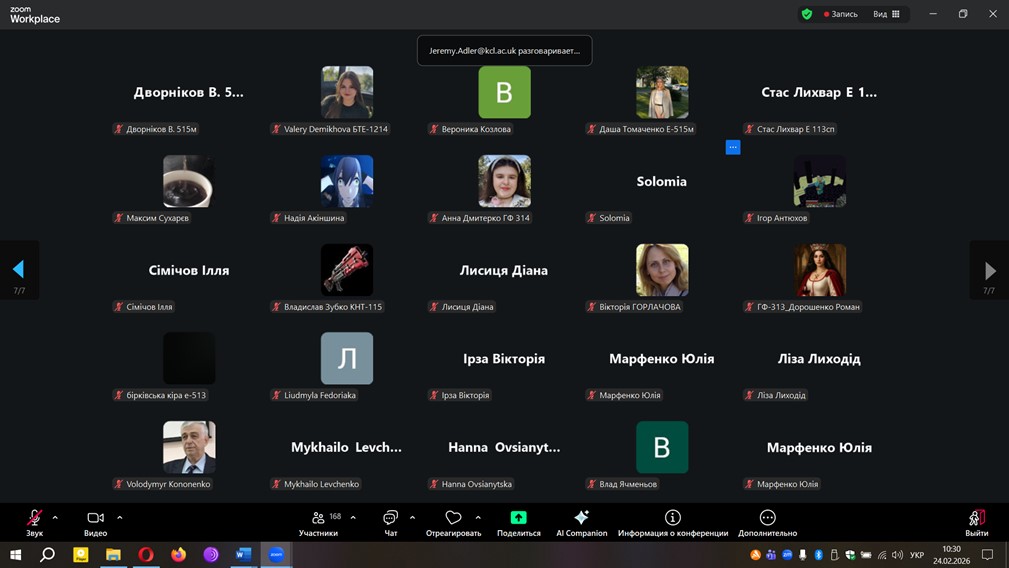Expand the arrow next to Отреагировать

(x=478, y=517)
